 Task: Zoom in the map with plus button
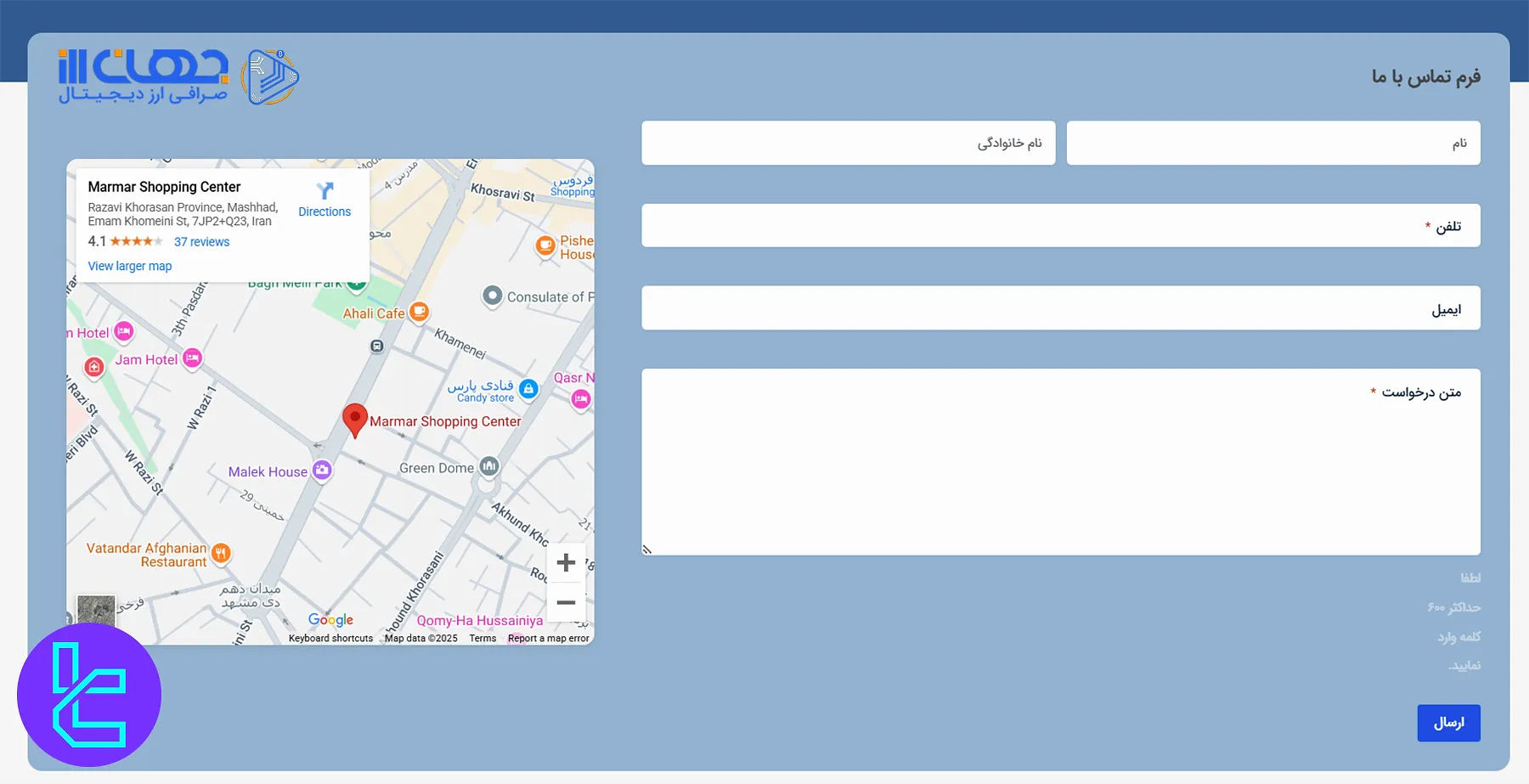coord(566,562)
